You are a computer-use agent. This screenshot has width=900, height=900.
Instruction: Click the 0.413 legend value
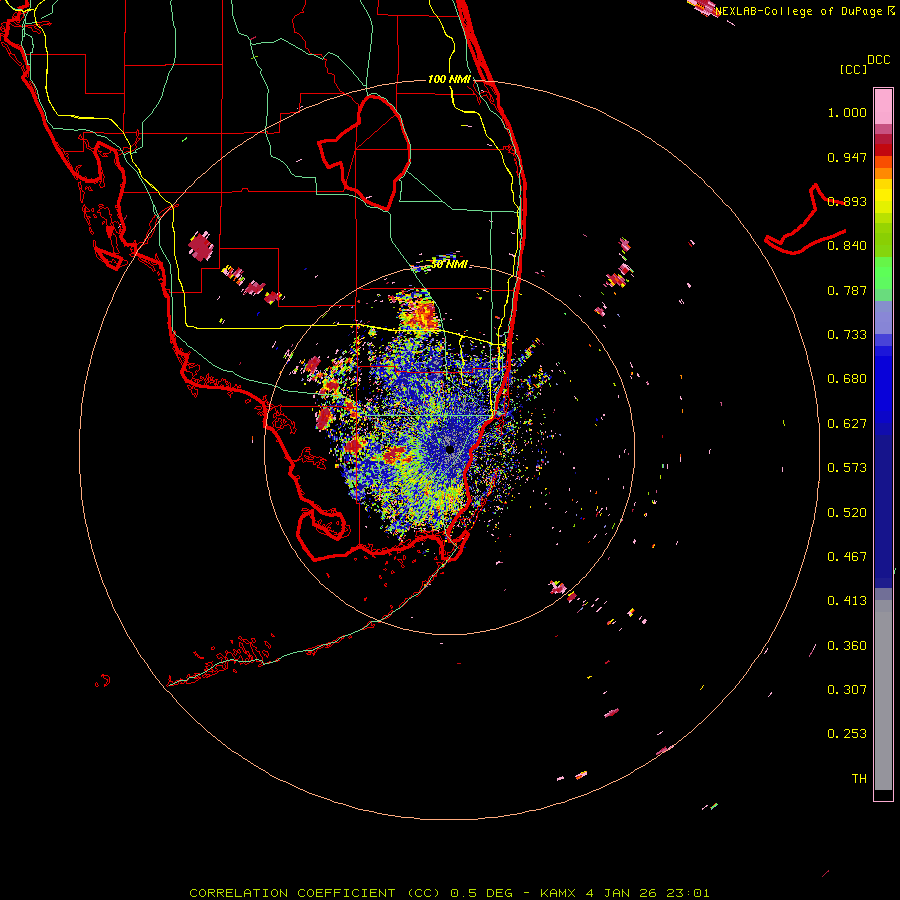click(x=847, y=601)
